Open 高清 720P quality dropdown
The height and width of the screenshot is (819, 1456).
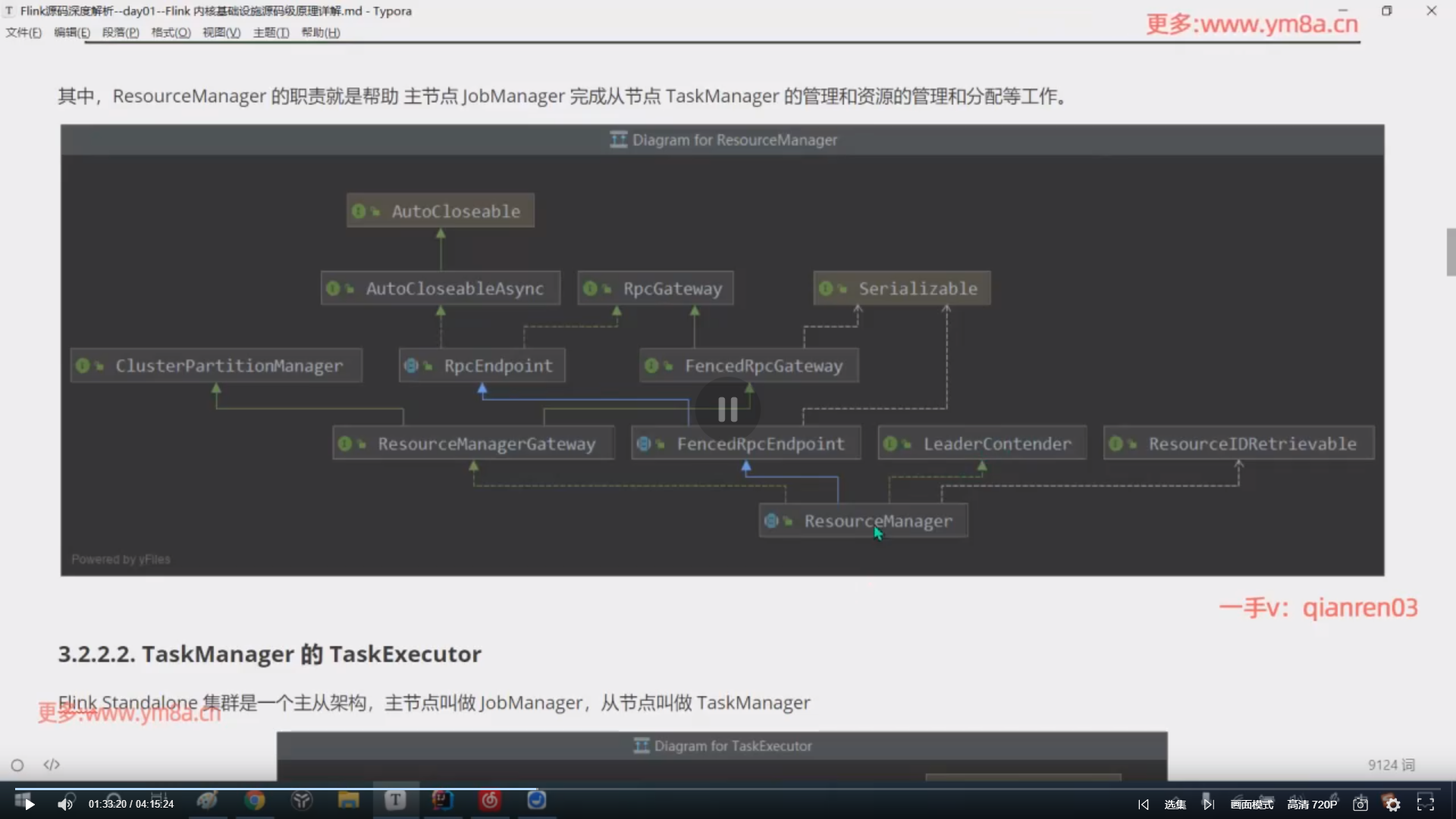tap(1312, 805)
